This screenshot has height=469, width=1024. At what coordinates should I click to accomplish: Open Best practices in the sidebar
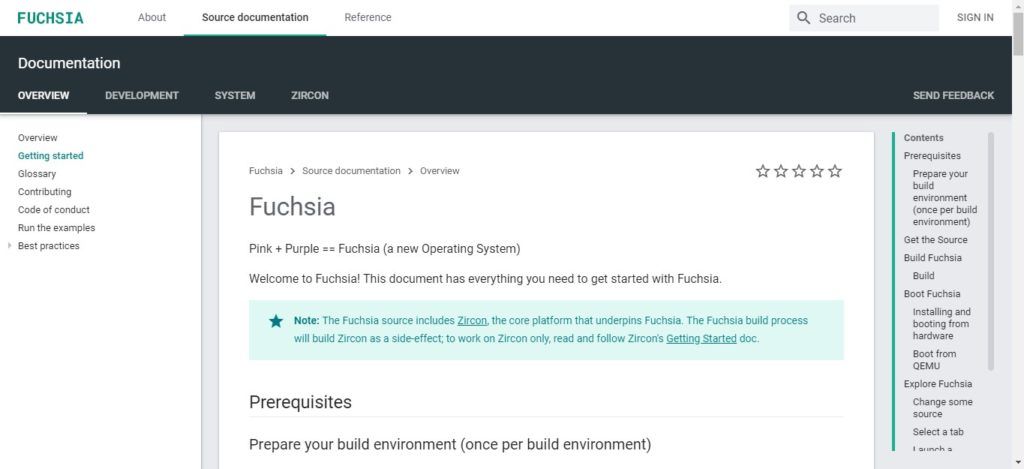(x=48, y=246)
